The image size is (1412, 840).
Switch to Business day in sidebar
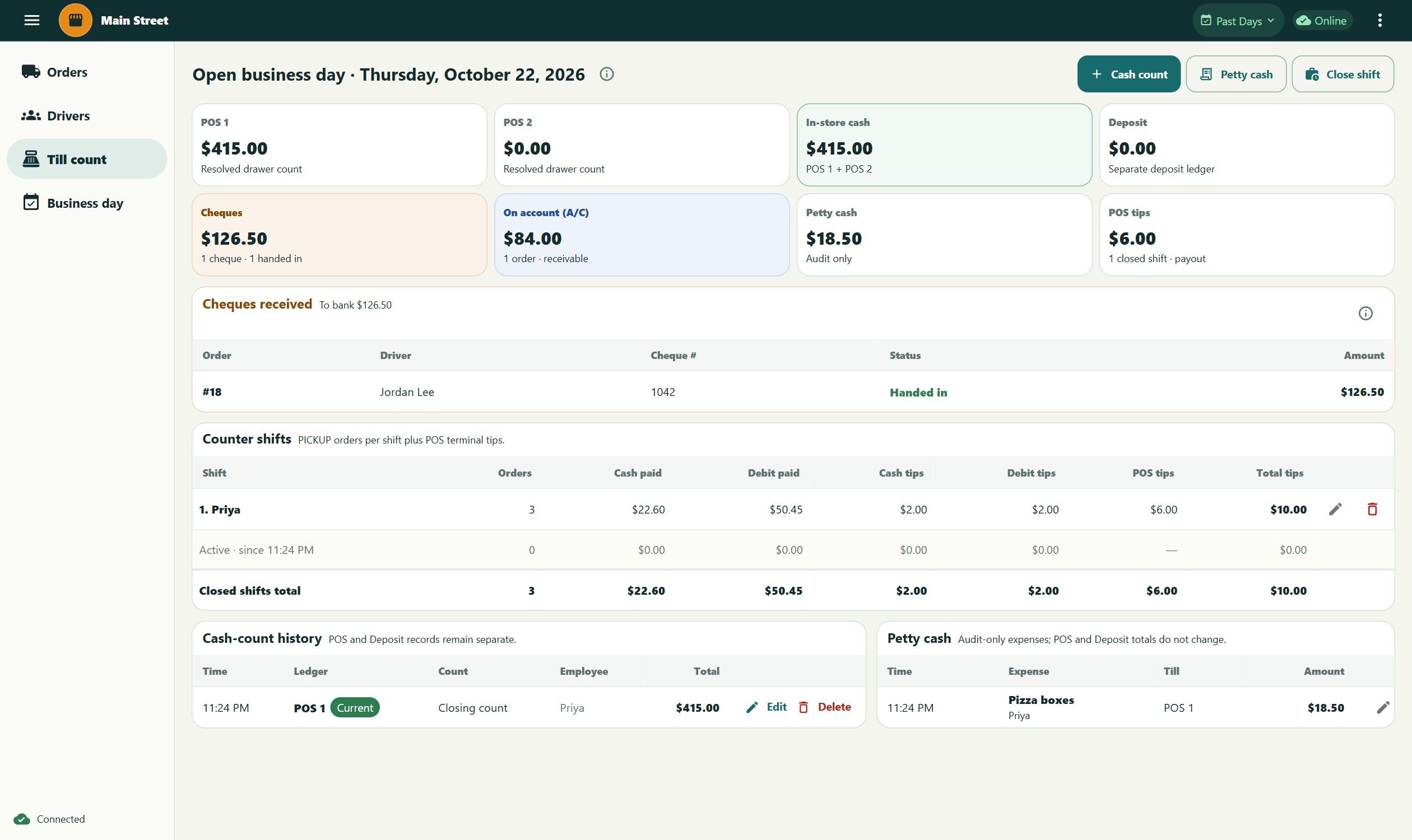point(87,203)
